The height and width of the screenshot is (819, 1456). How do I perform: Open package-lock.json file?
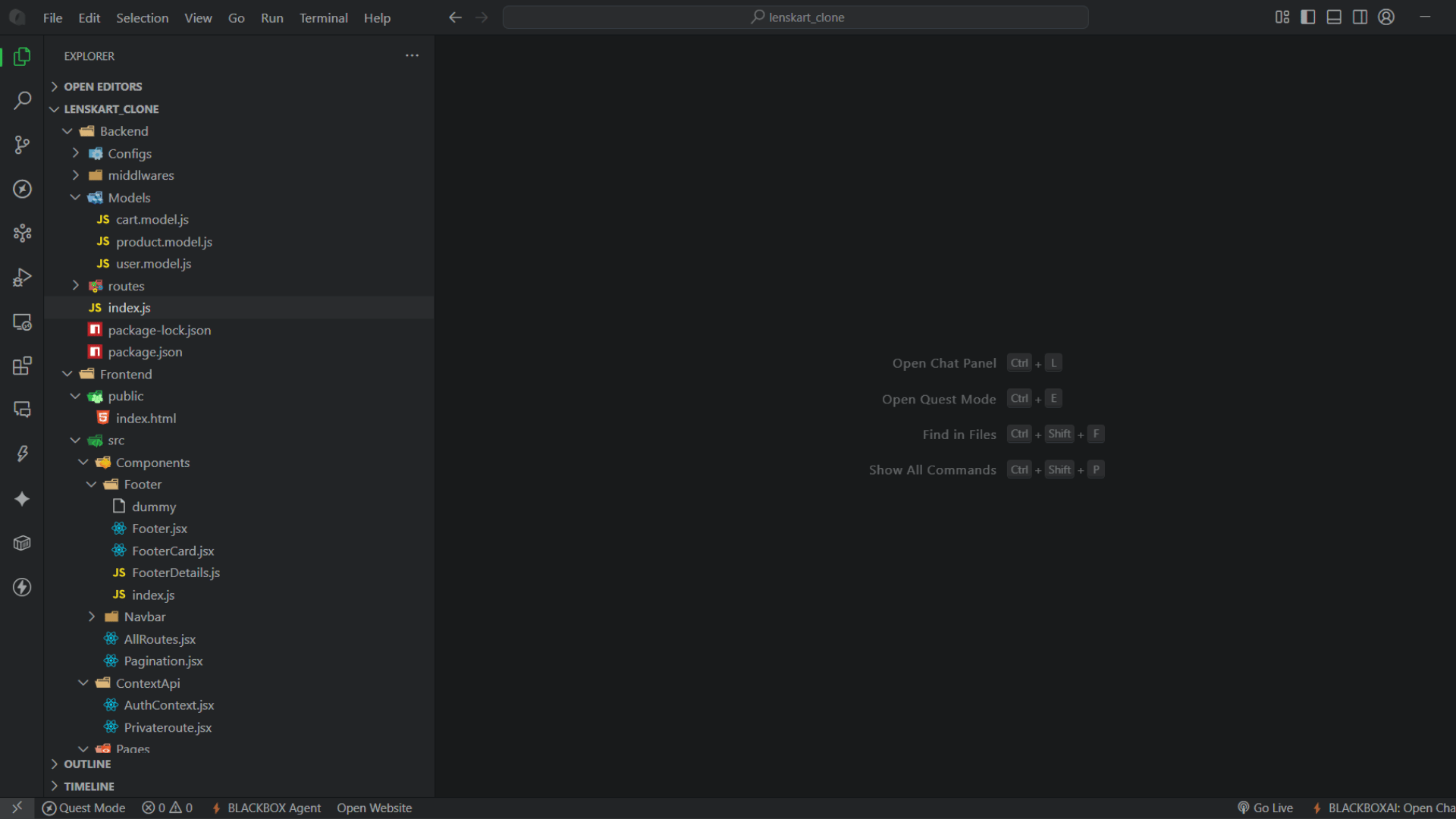[159, 330]
